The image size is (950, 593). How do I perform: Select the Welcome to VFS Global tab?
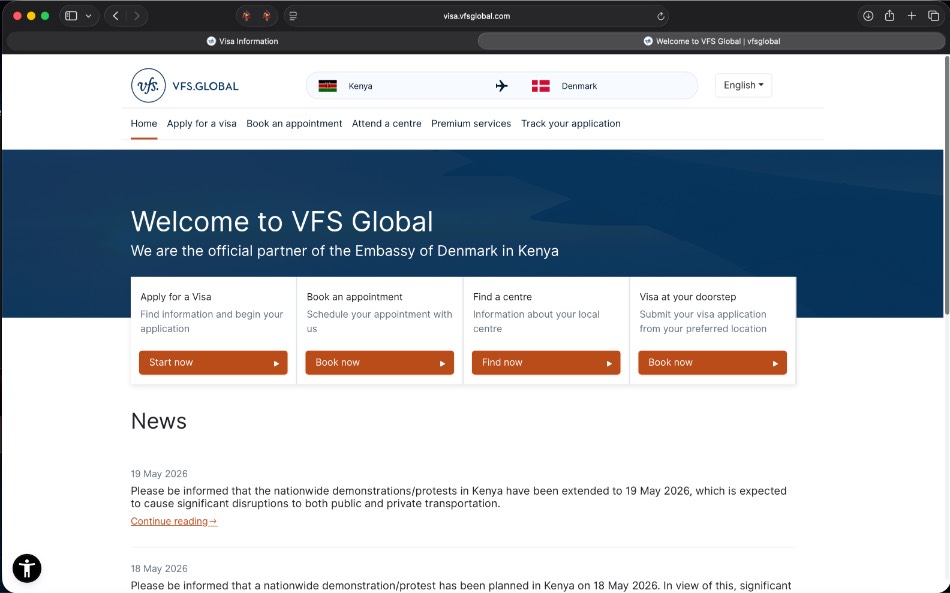pyautogui.click(x=711, y=41)
